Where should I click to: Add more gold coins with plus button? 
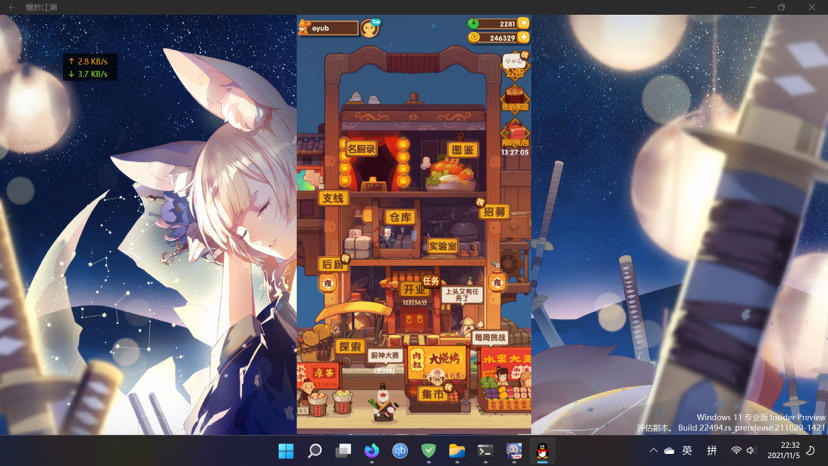point(523,37)
